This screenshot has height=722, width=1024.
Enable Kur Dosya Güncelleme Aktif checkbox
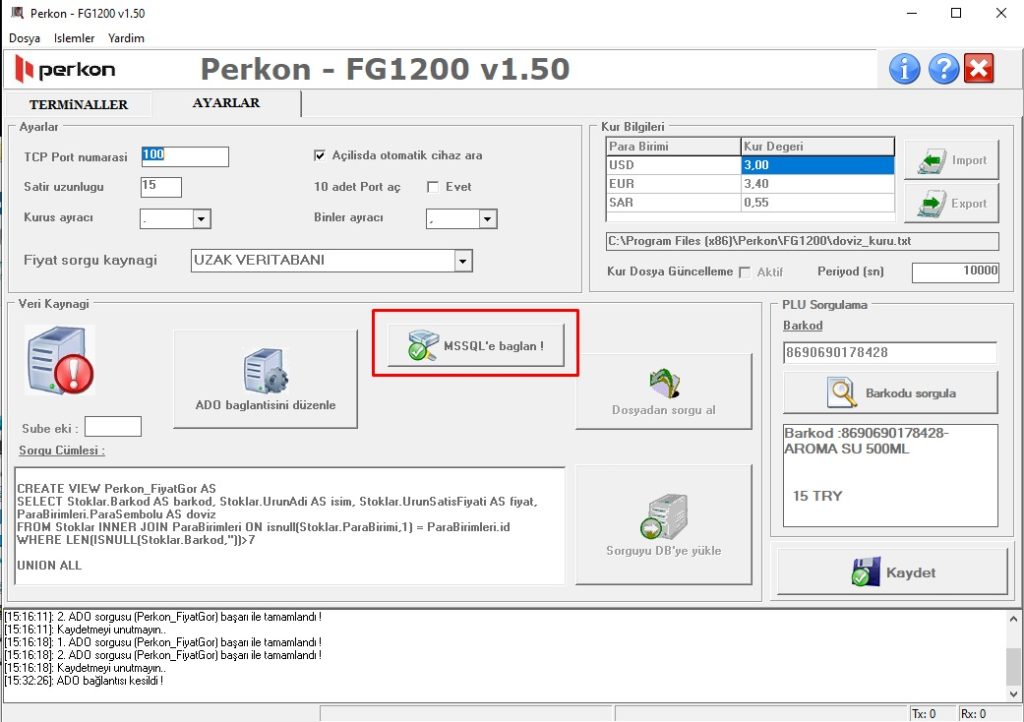tap(744, 272)
